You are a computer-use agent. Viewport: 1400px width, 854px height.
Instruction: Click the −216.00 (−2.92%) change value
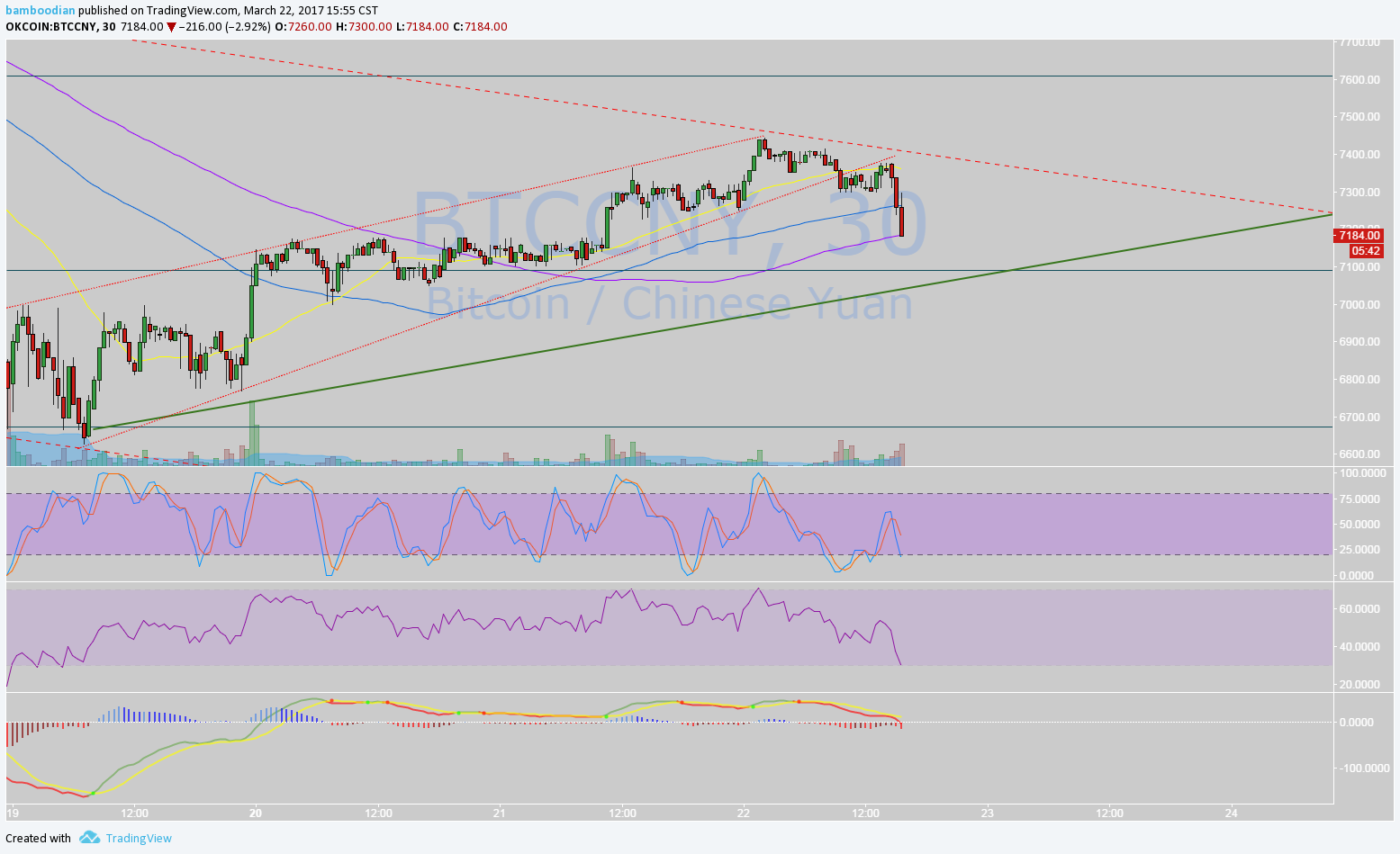click(x=224, y=27)
